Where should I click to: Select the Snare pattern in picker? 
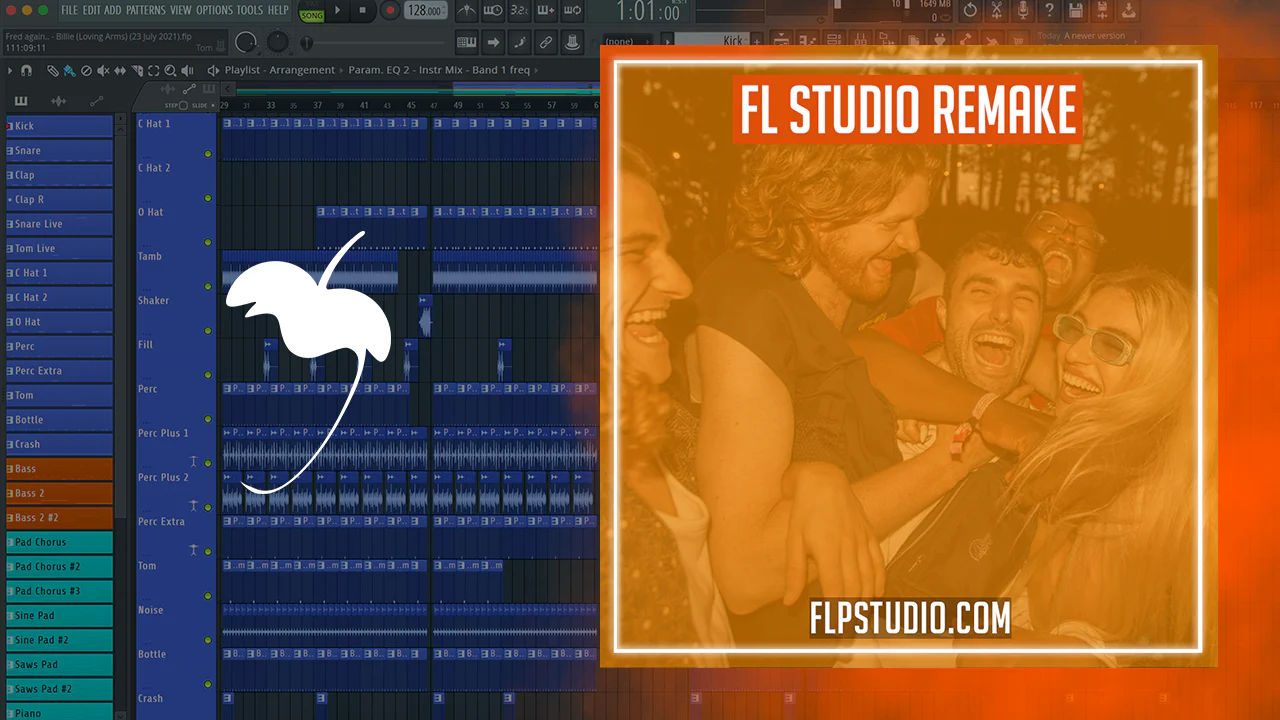point(59,151)
